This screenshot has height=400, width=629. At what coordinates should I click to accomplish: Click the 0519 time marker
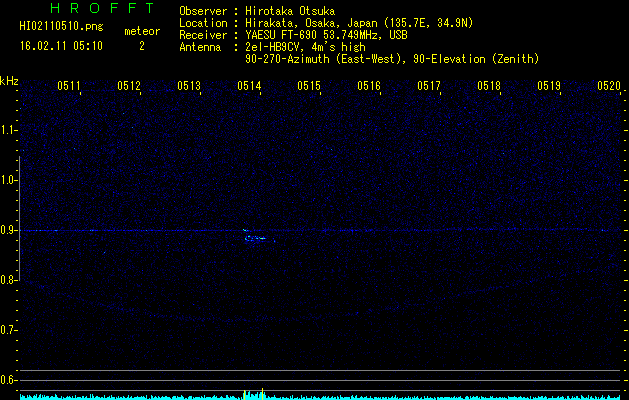[x=549, y=85]
